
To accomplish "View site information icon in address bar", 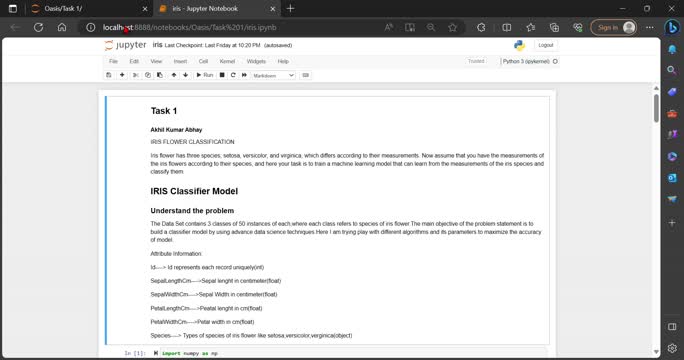I will [x=91, y=27].
